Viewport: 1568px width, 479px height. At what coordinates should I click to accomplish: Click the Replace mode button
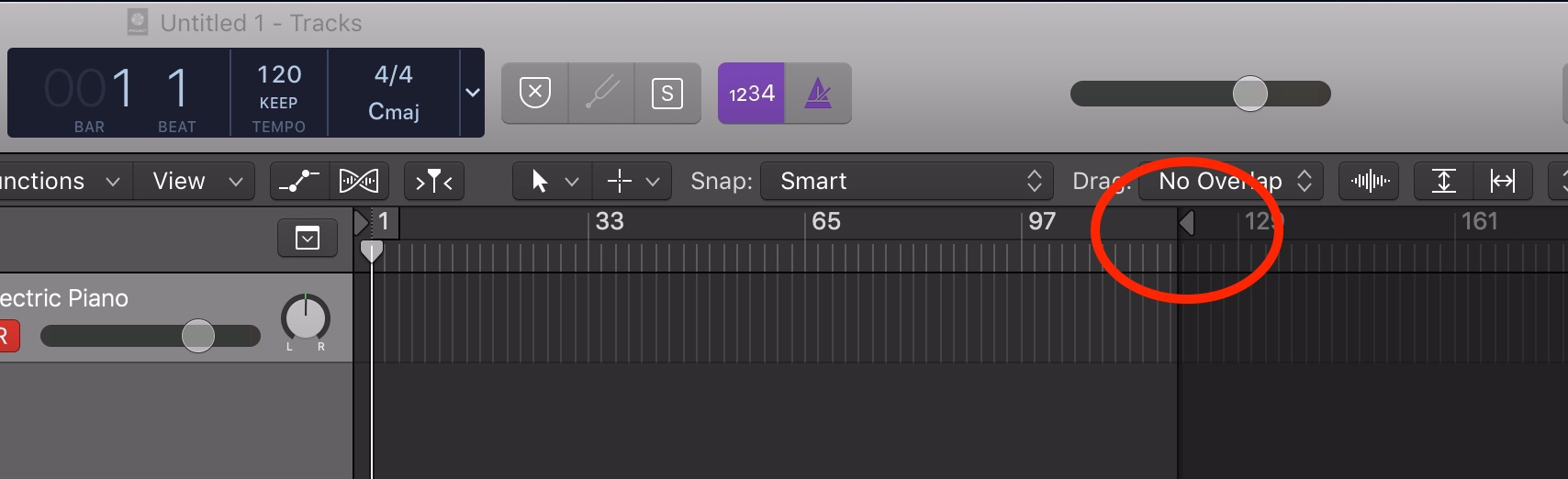point(535,93)
